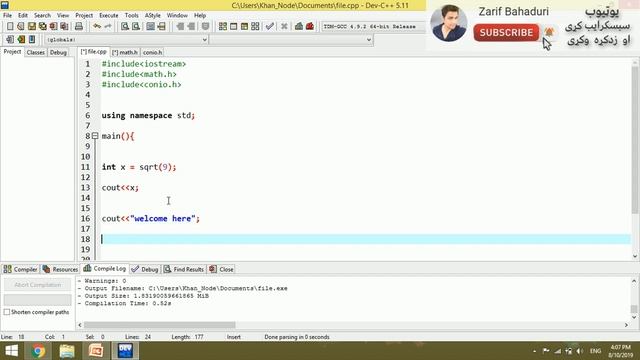Click the Goto Line toolbar icon
Viewport: 640px width, 360px height.
(162, 27)
